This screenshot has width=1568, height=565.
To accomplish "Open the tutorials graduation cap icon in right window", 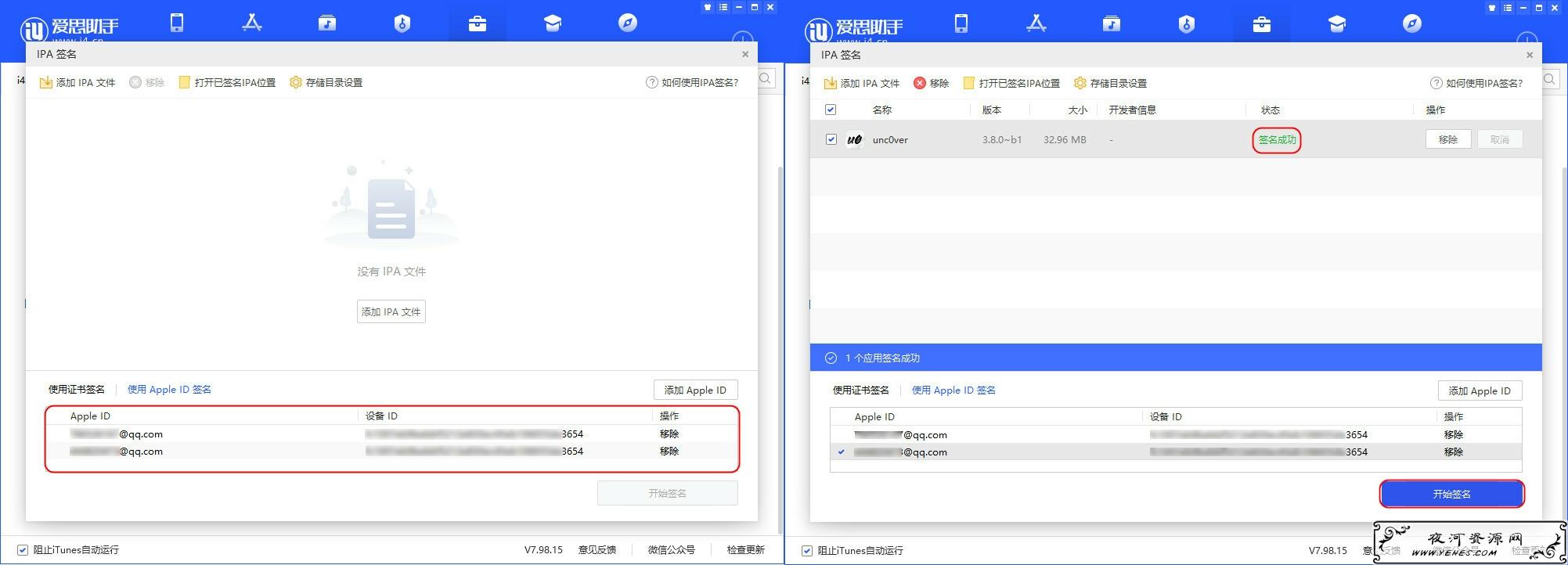I will coord(1337,24).
